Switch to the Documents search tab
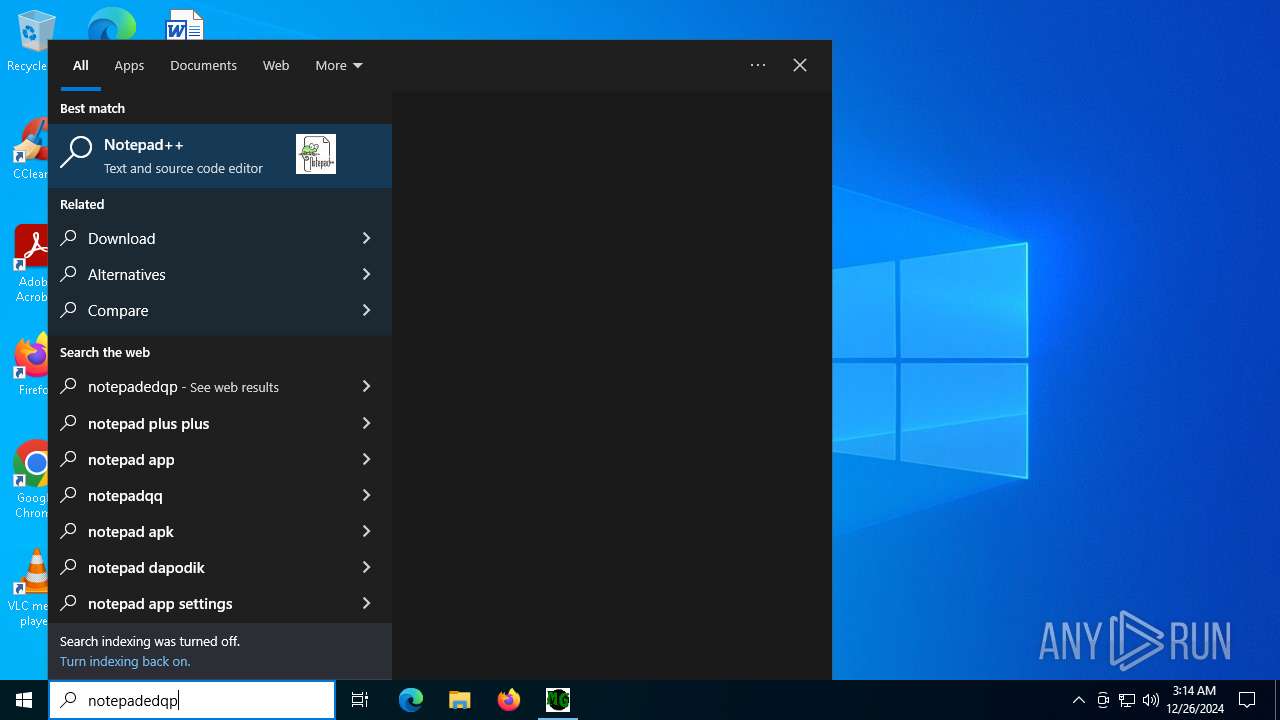1280x720 pixels. (203, 65)
